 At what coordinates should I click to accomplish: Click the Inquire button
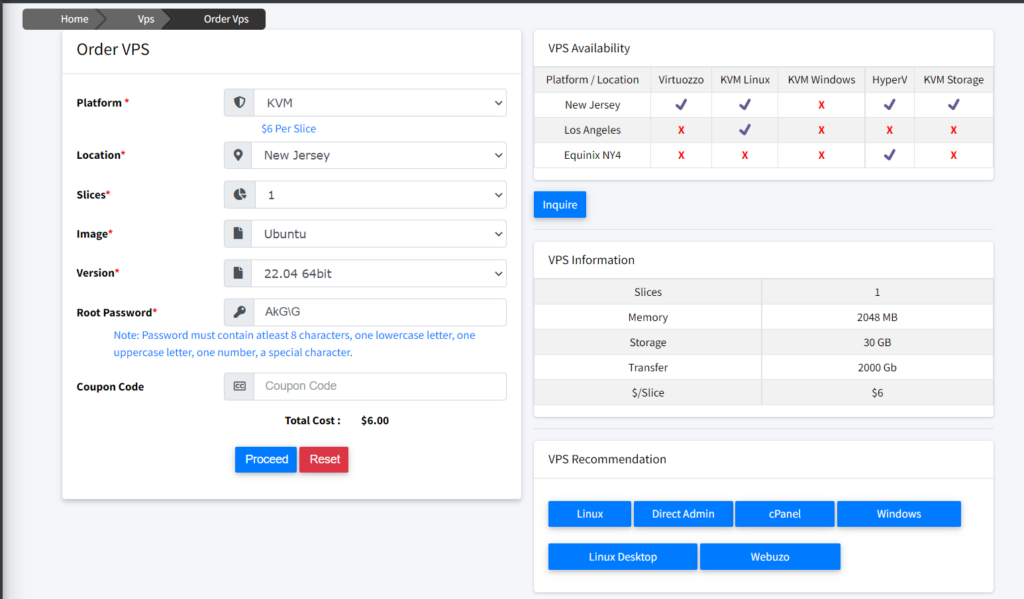[559, 204]
